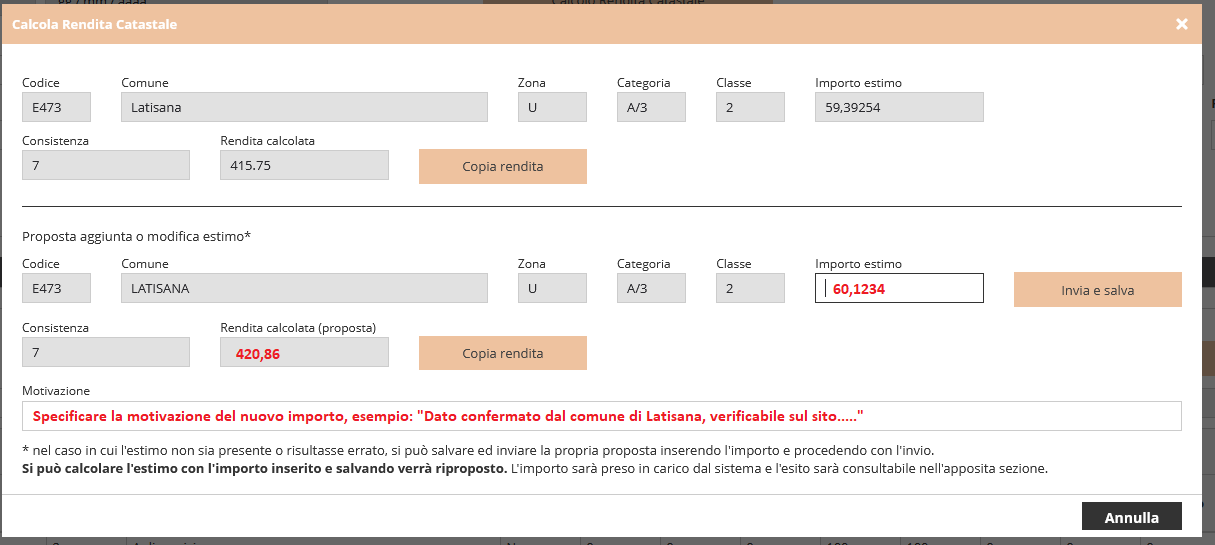Click the upper Copia rendita button

pos(503,166)
